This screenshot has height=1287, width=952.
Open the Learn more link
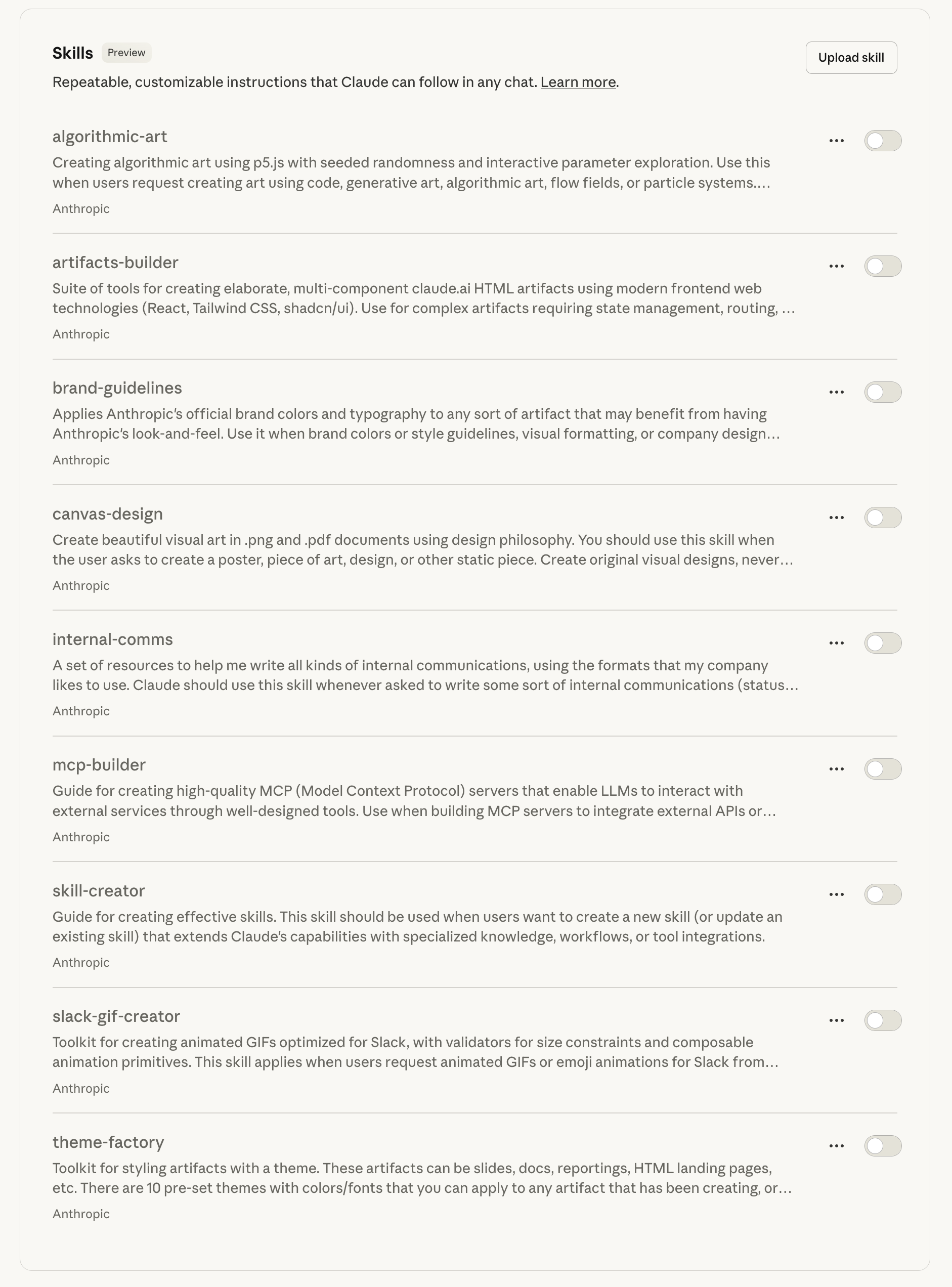point(578,82)
